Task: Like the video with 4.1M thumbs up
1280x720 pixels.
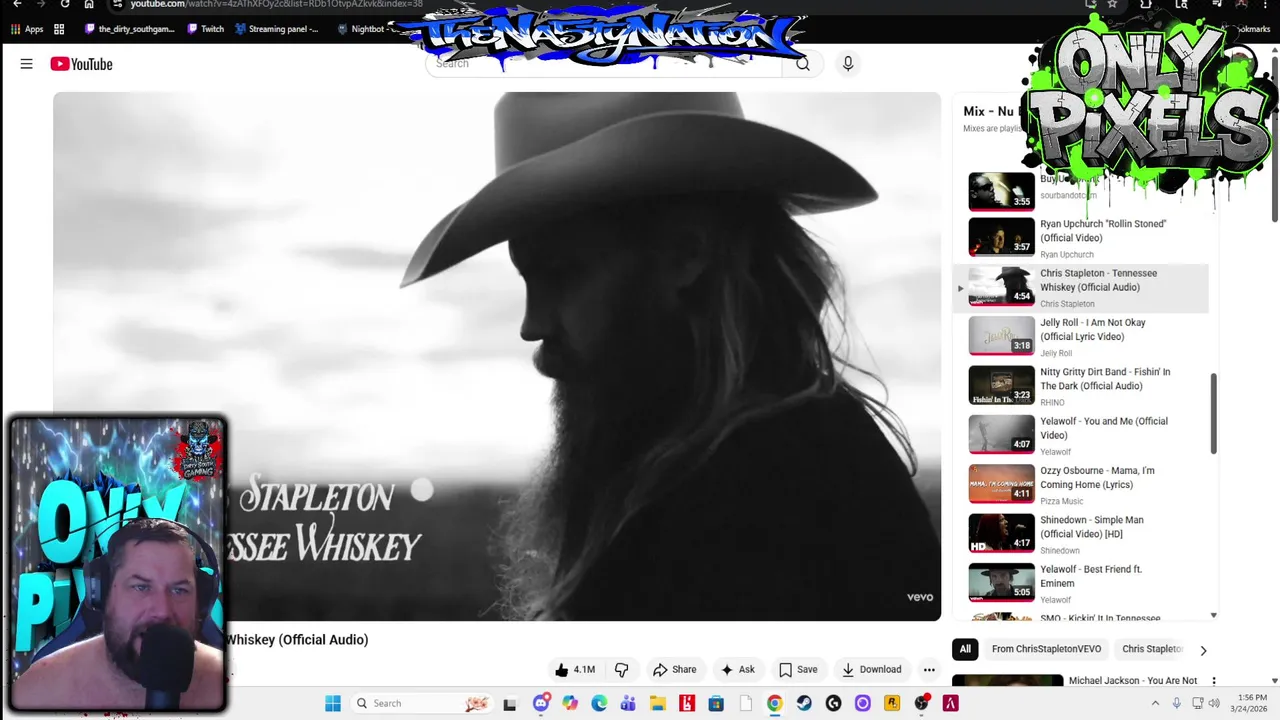Action: click(x=575, y=670)
